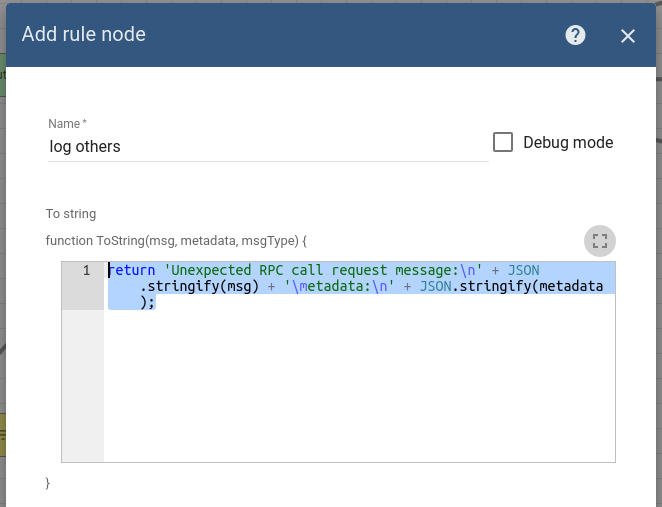This screenshot has height=507, width=662.
Task: Click the closing brace below the editor
Action: pos(49,483)
